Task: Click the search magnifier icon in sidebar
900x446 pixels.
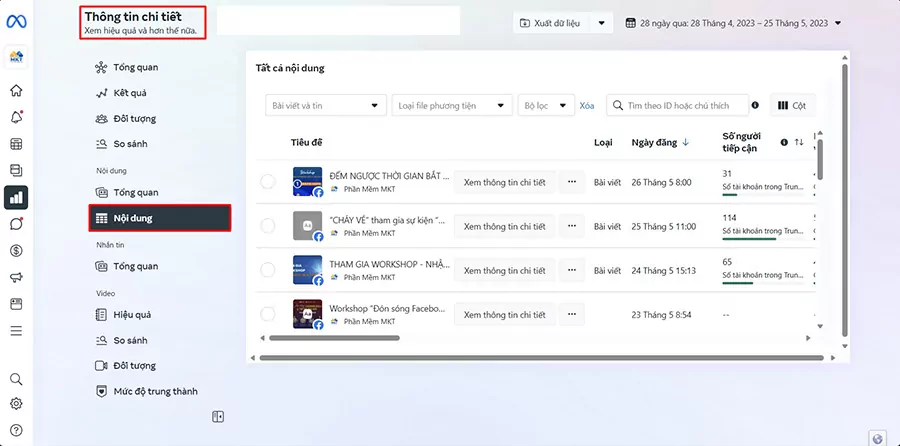Action: 16,379
